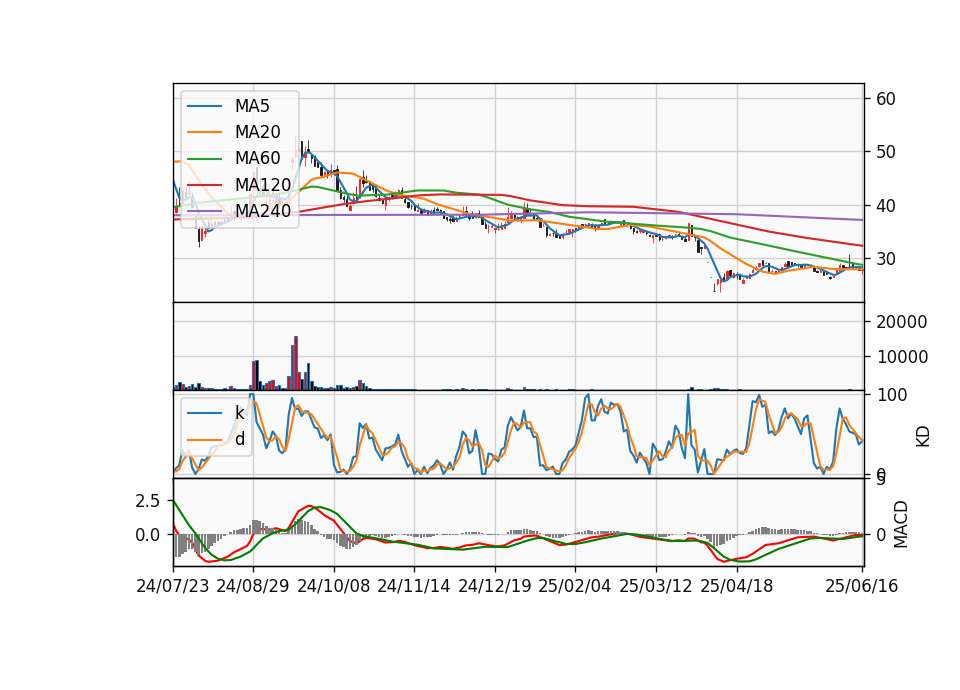960x690 pixels.
Task: Click the 24/07/23 date axis label
Action: tap(173, 586)
